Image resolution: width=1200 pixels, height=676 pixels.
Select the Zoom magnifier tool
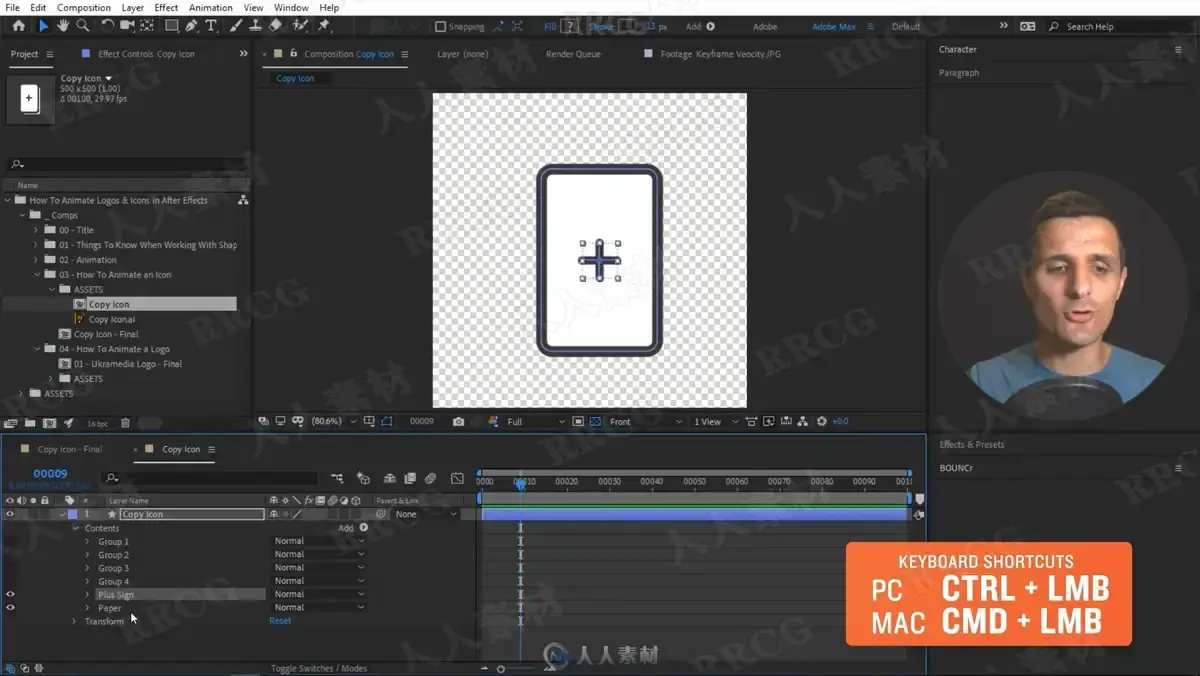pyautogui.click(x=83, y=26)
